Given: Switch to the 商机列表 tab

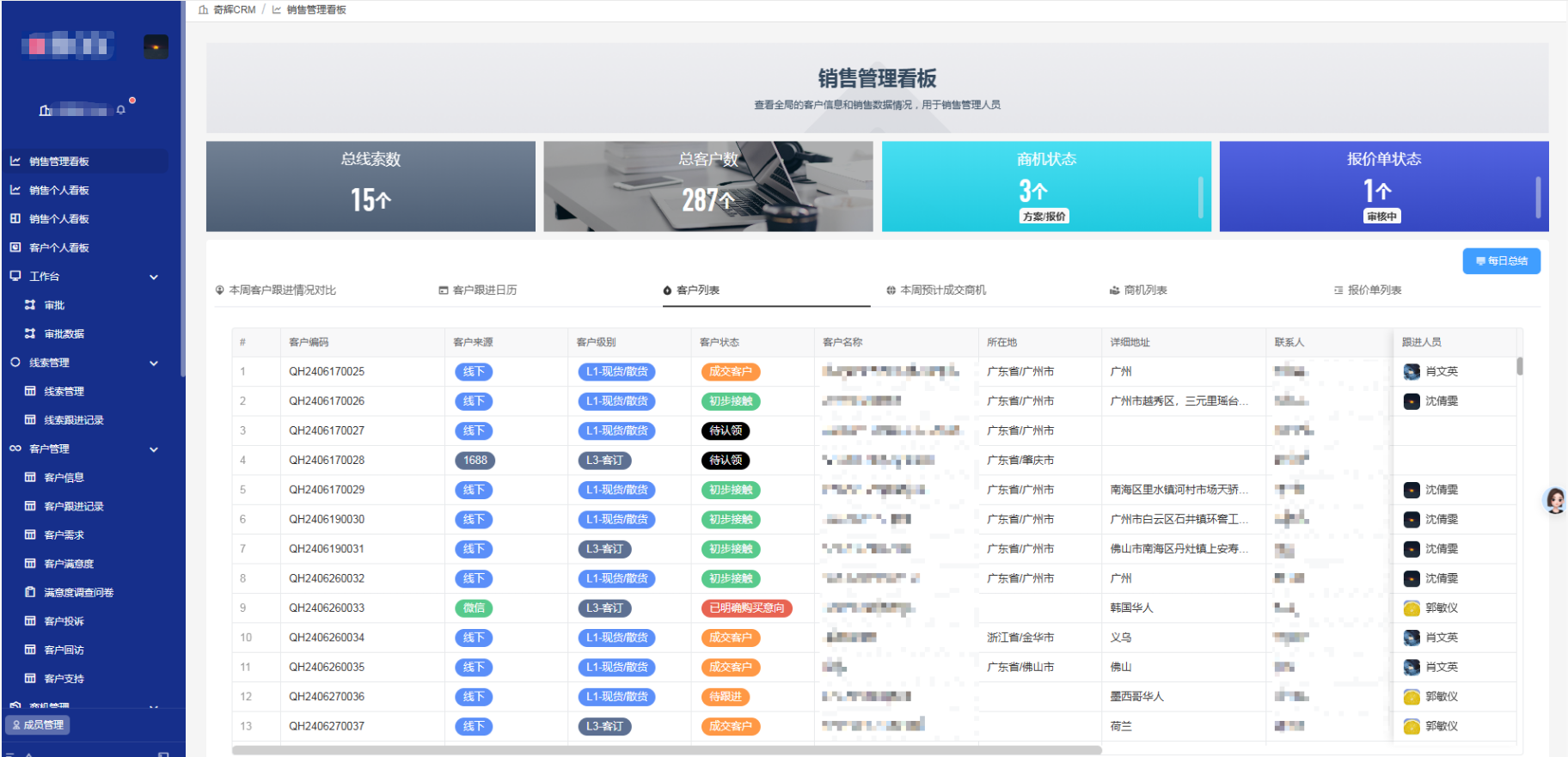Looking at the screenshot, I should point(1145,290).
